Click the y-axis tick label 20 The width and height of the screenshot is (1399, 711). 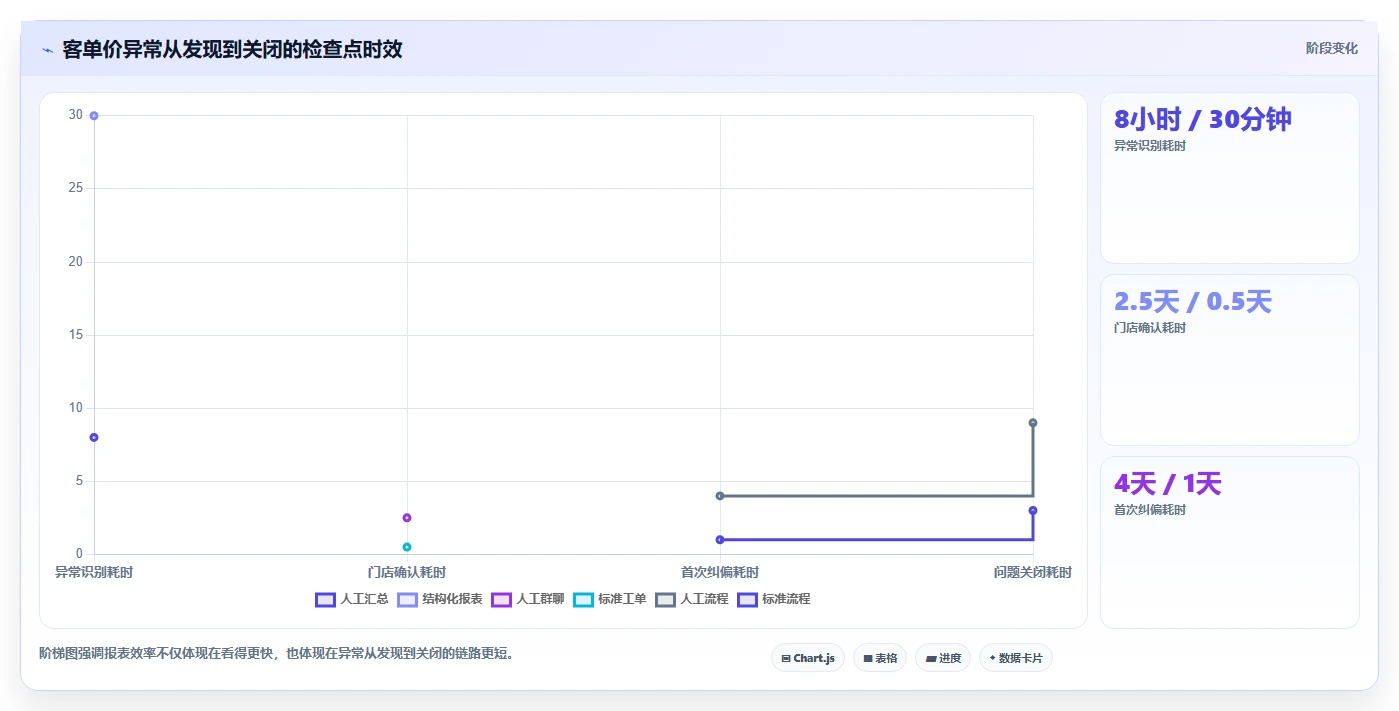[76, 262]
